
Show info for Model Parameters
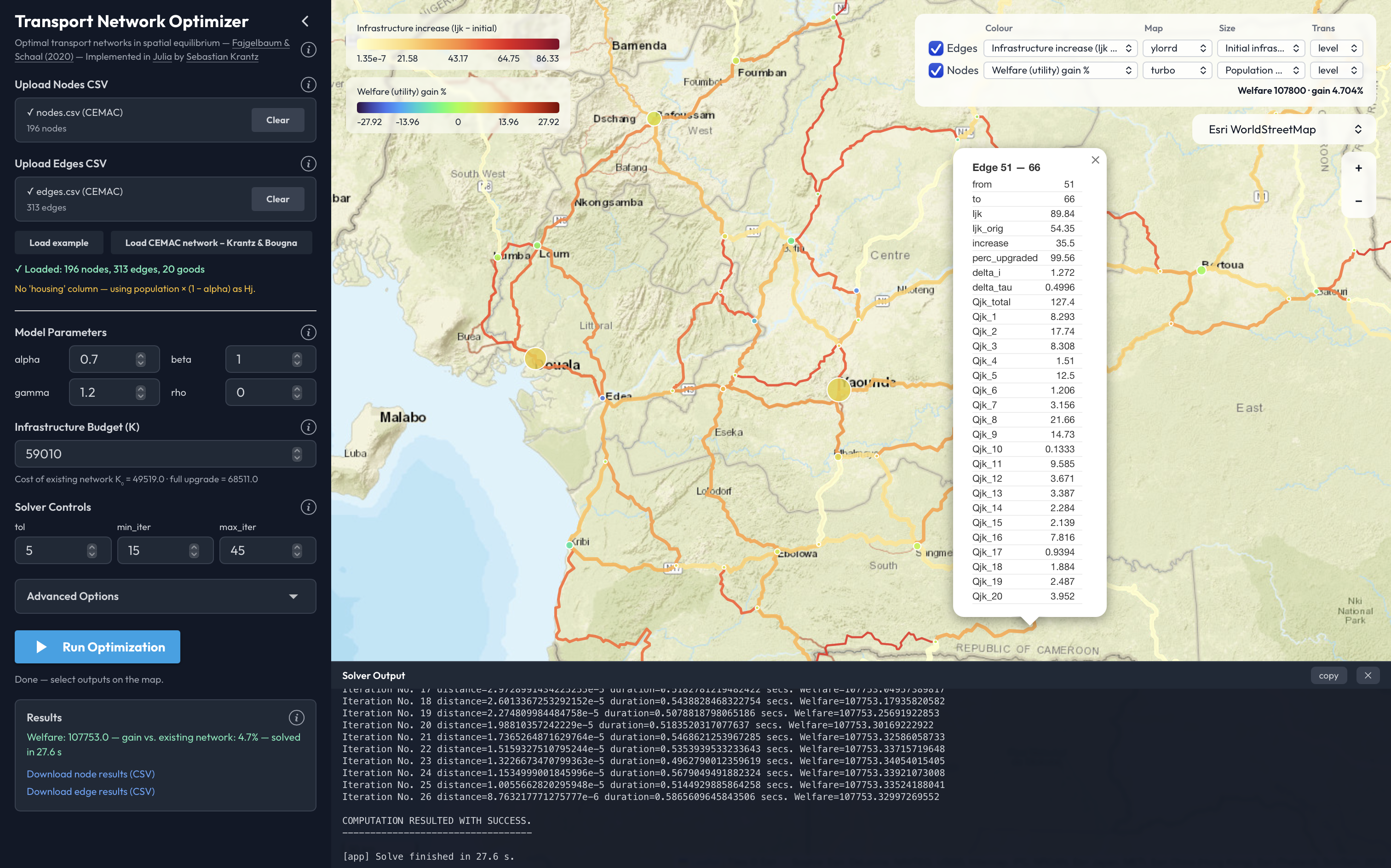point(308,332)
